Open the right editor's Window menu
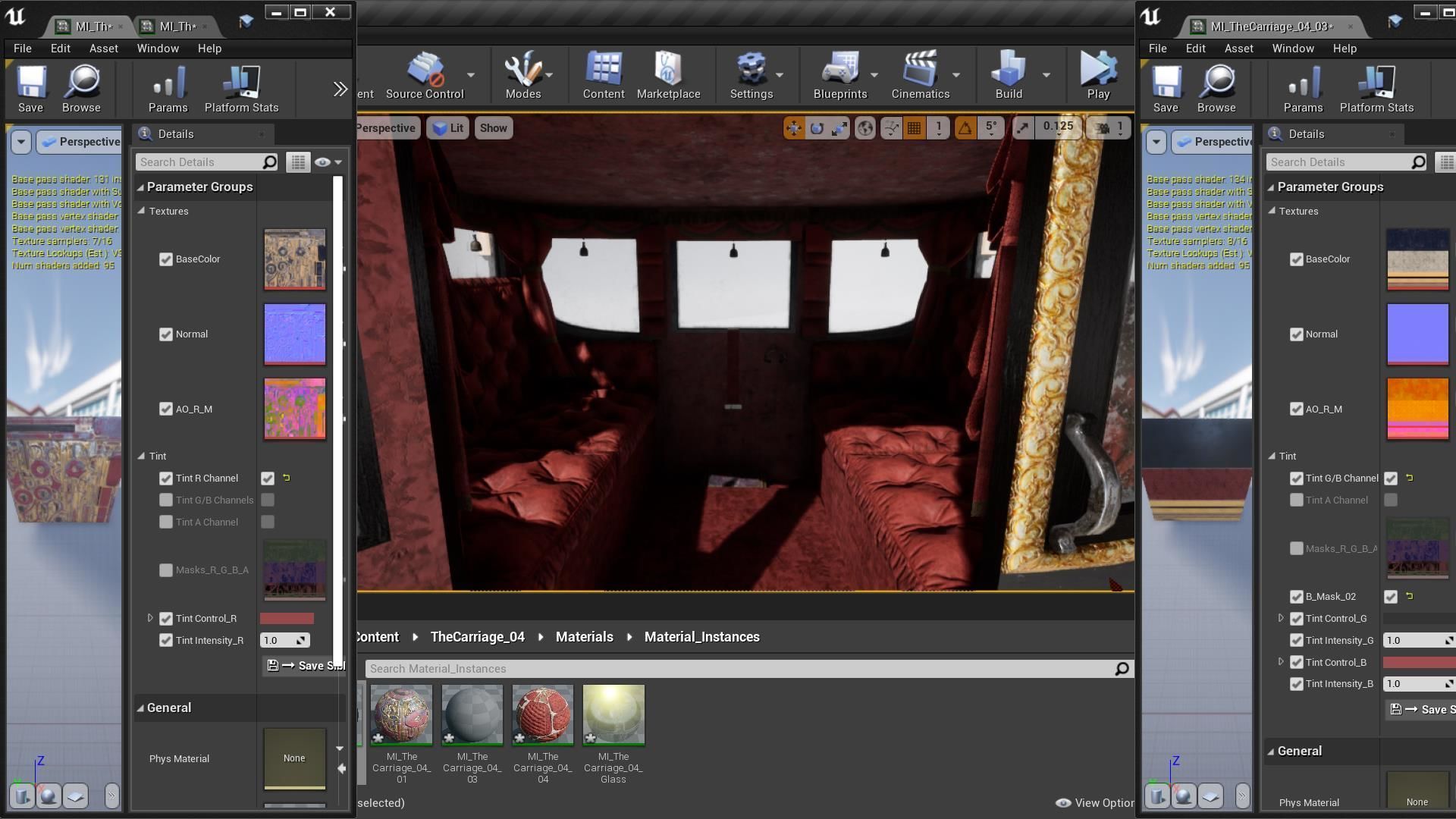Screen dimensions: 1456x819 1292,49
